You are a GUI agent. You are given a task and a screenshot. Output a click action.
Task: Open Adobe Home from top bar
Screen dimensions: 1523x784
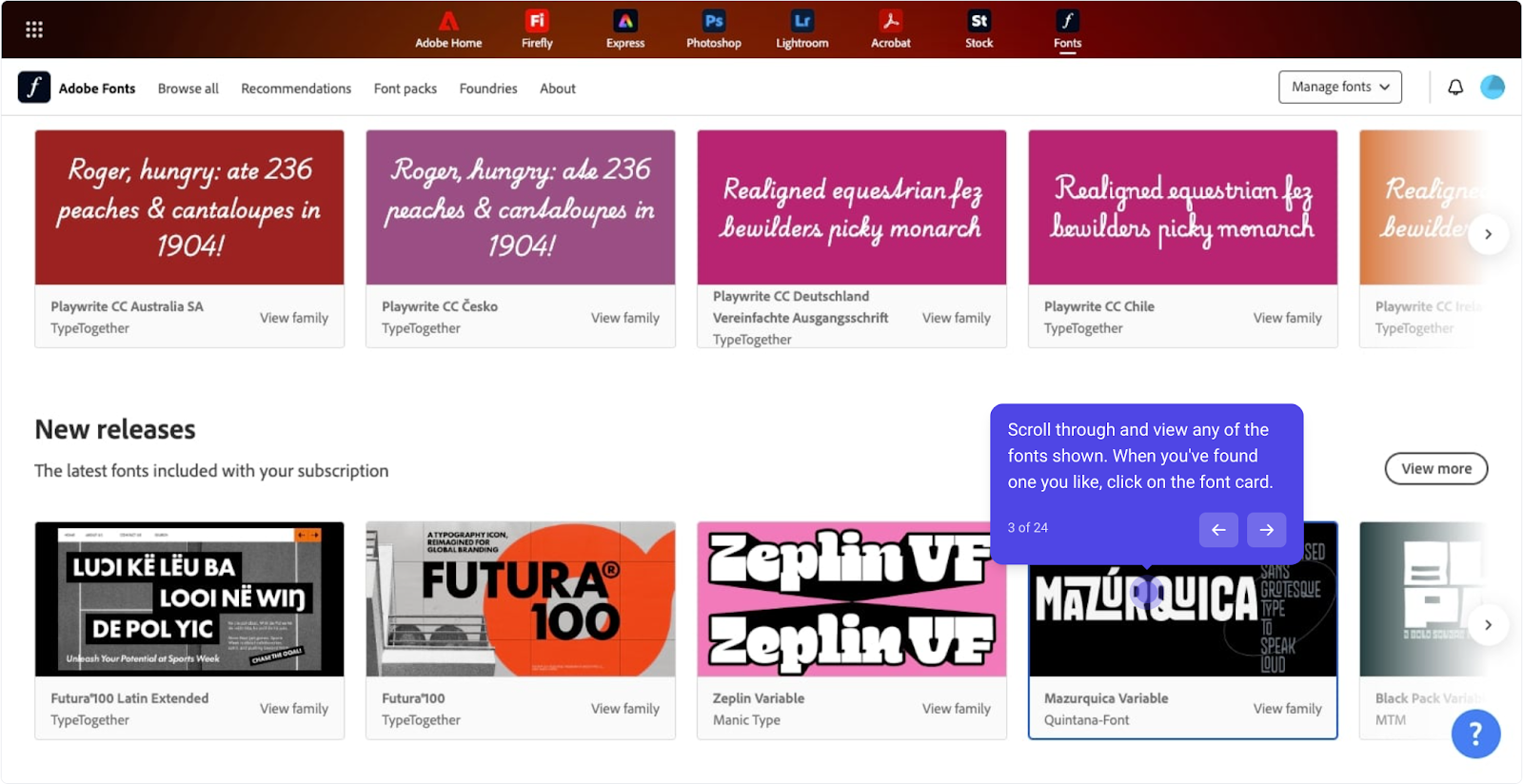[x=448, y=29]
